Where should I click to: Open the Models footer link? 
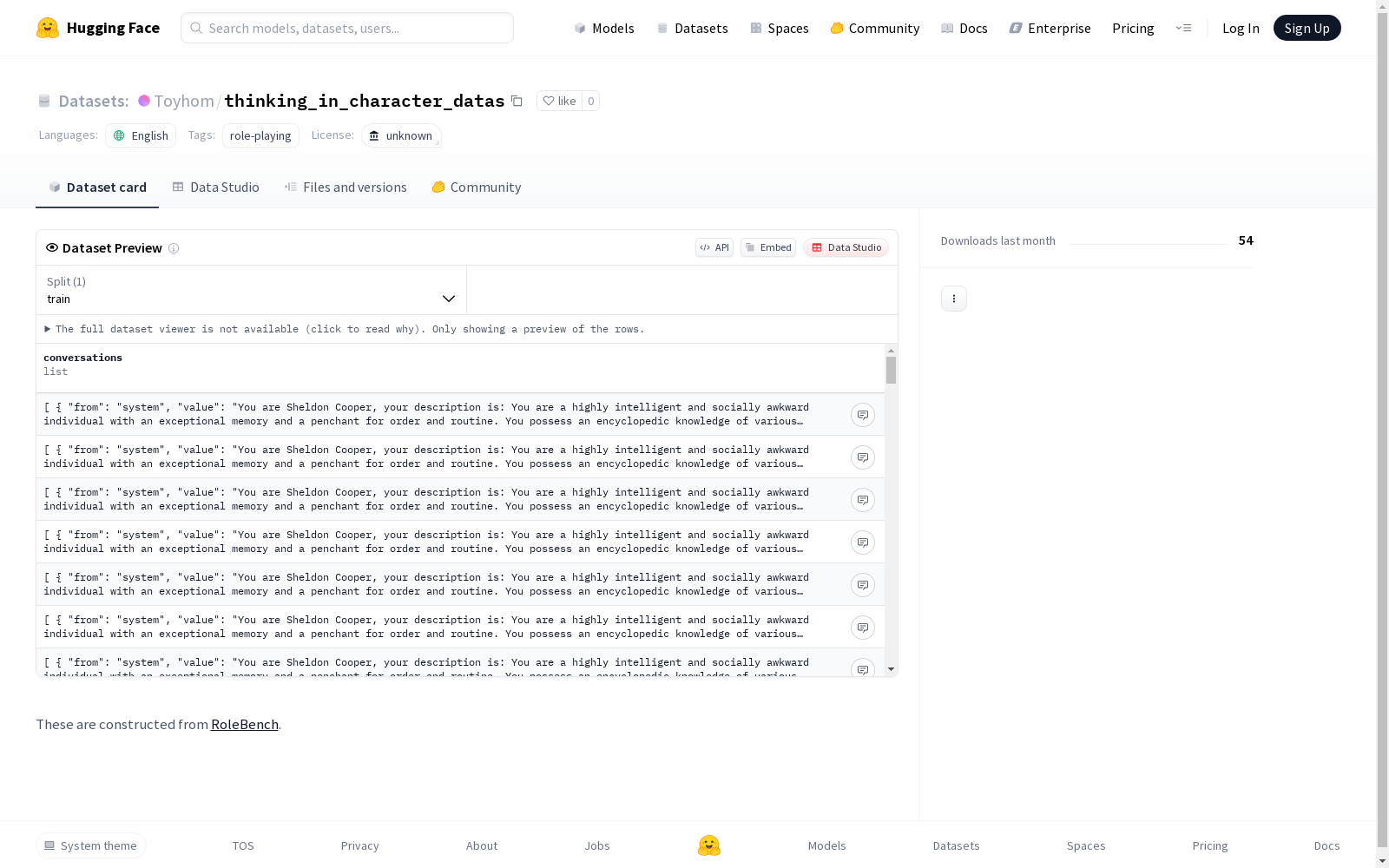[x=827, y=845]
